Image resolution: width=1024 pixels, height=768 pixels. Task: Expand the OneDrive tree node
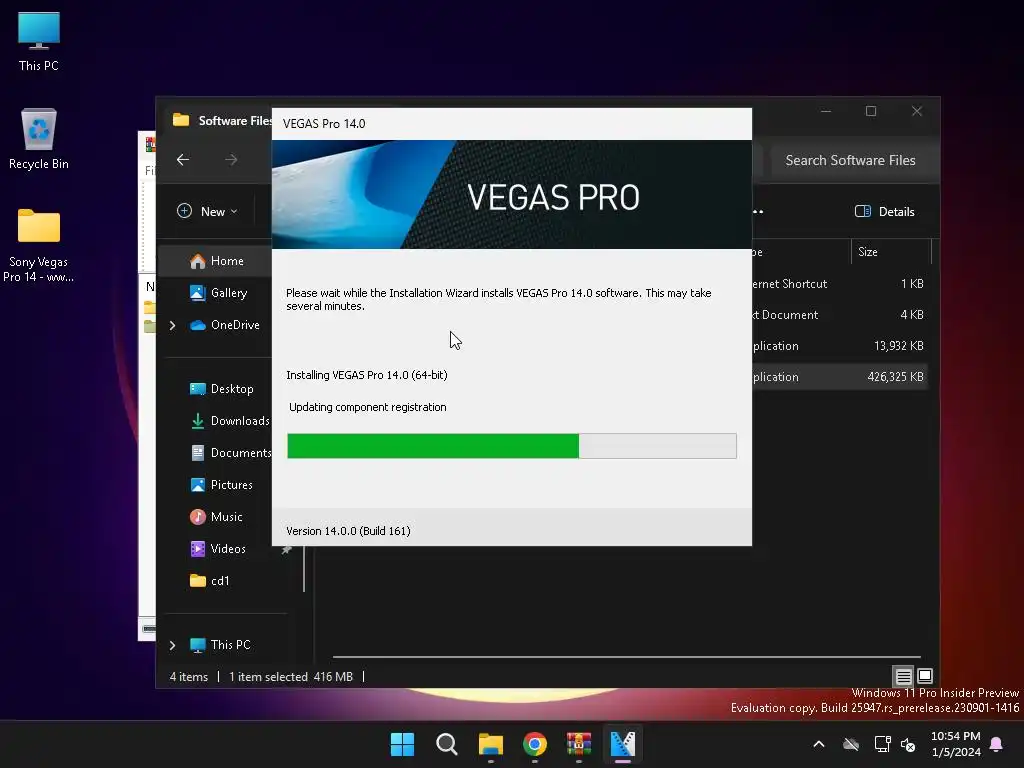pos(172,325)
